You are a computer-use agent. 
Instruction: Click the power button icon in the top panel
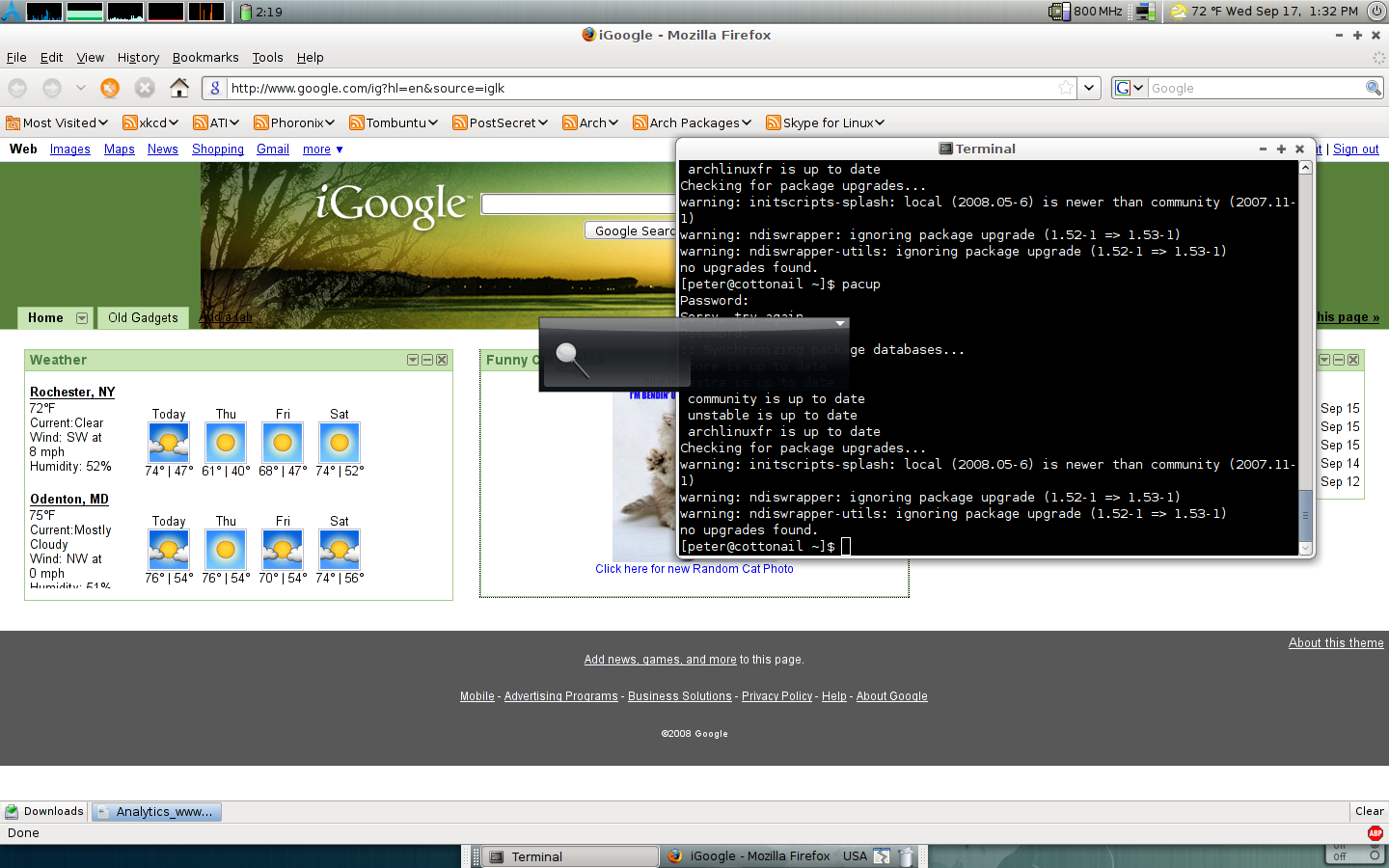click(x=1375, y=12)
